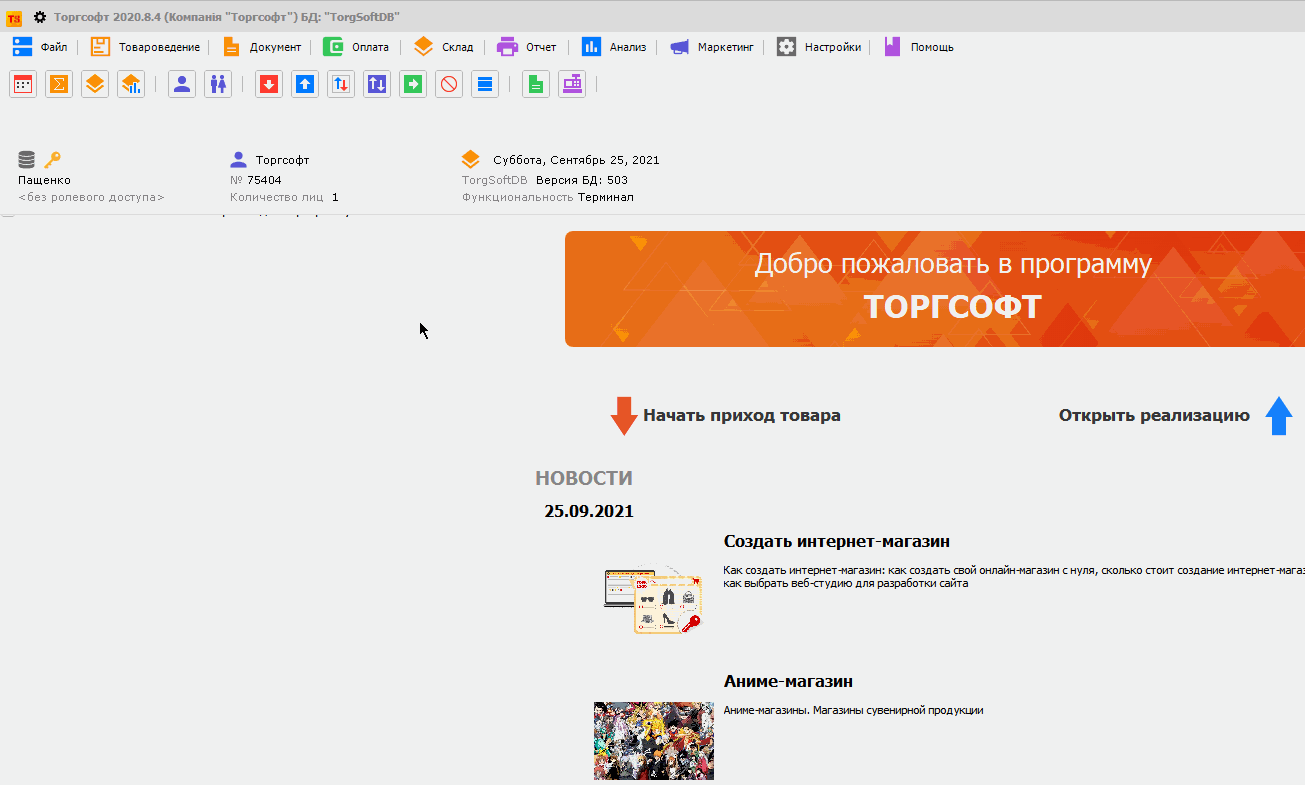Click the red arrow goods receipt toolbar icon
The height and width of the screenshot is (785, 1305).
pos(268,84)
